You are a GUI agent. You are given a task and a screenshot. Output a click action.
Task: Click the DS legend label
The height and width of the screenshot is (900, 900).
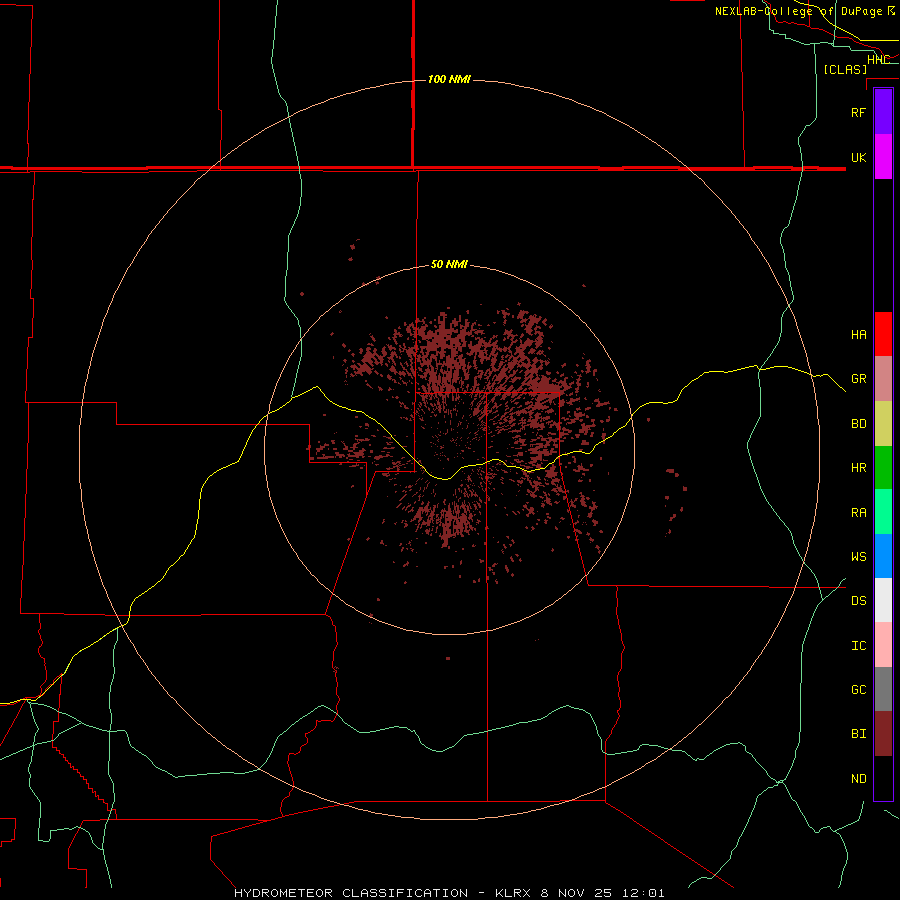(x=858, y=601)
